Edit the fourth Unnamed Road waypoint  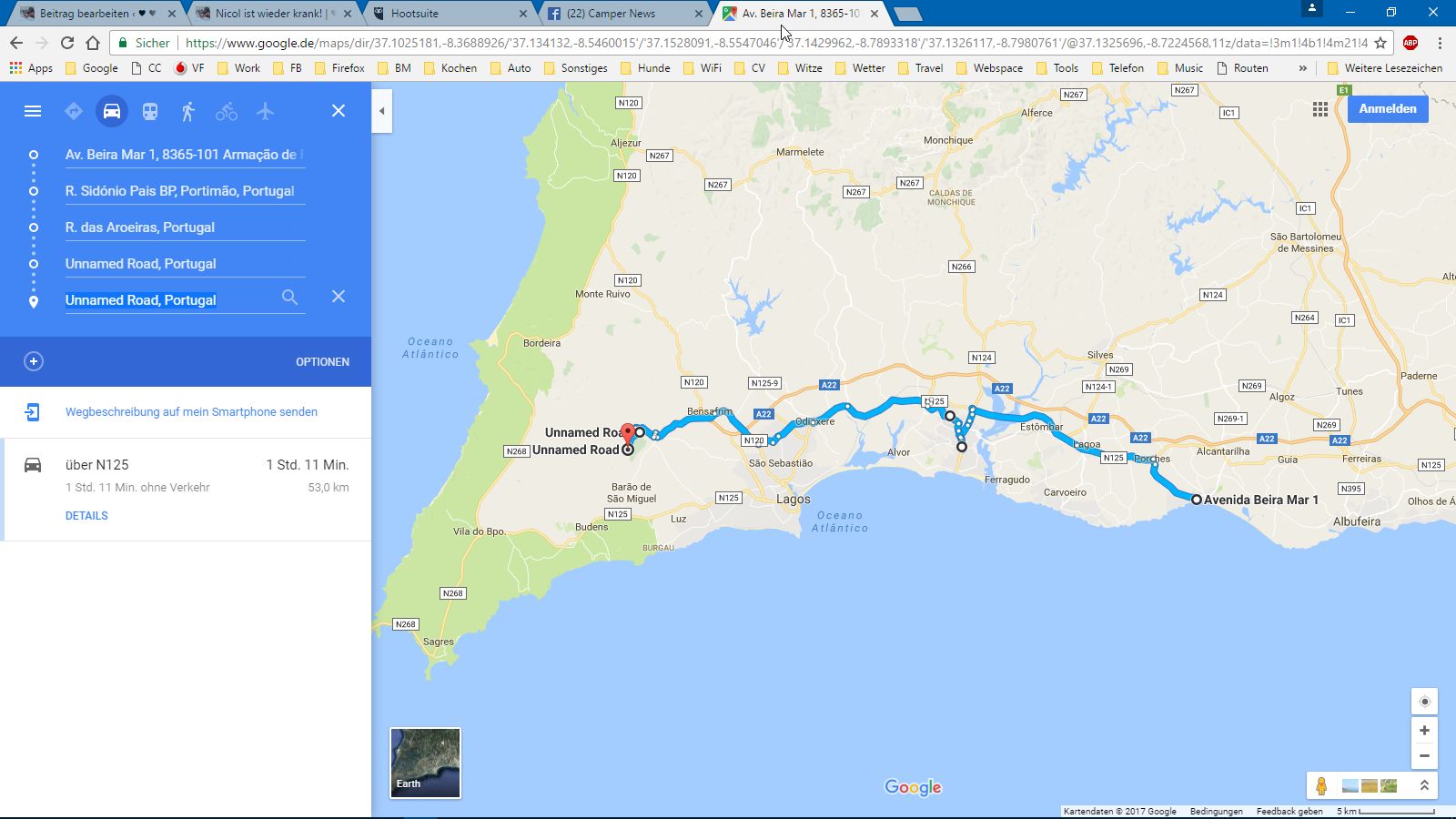pos(185,264)
